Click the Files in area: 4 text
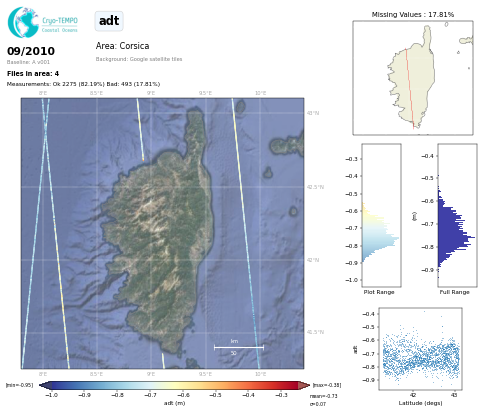The width and height of the screenshot is (492, 410). (x=33, y=73)
